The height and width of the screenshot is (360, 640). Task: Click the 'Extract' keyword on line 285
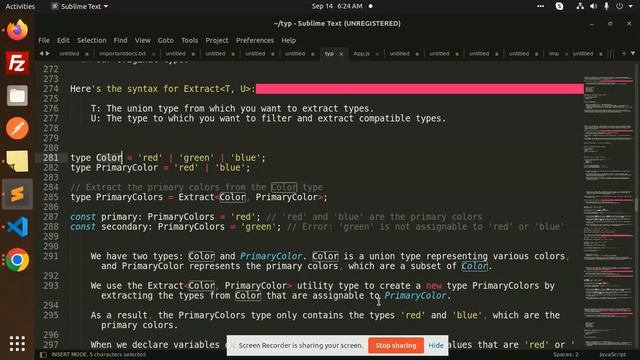coord(196,197)
